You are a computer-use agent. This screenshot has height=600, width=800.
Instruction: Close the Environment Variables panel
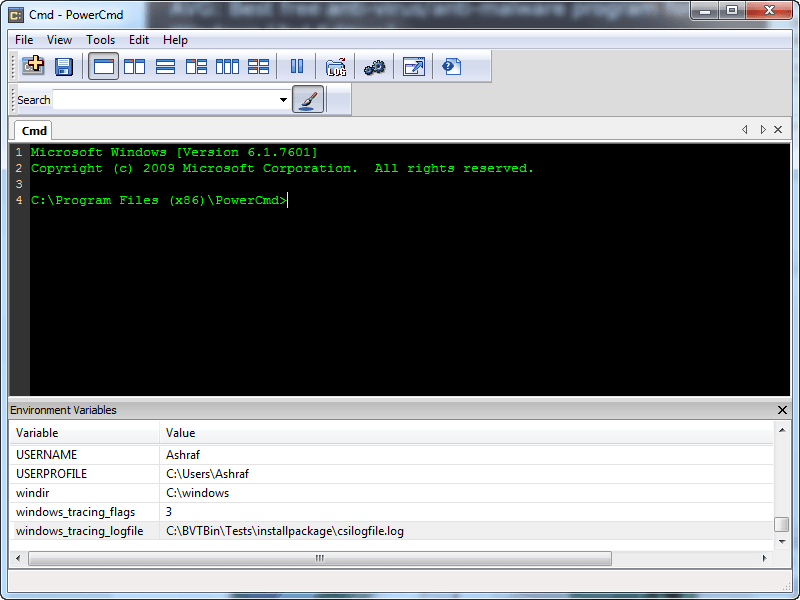[782, 410]
